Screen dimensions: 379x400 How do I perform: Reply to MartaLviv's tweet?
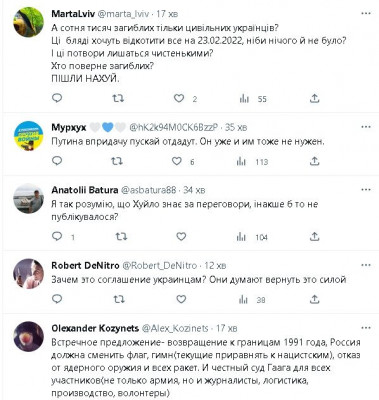pos(57,98)
